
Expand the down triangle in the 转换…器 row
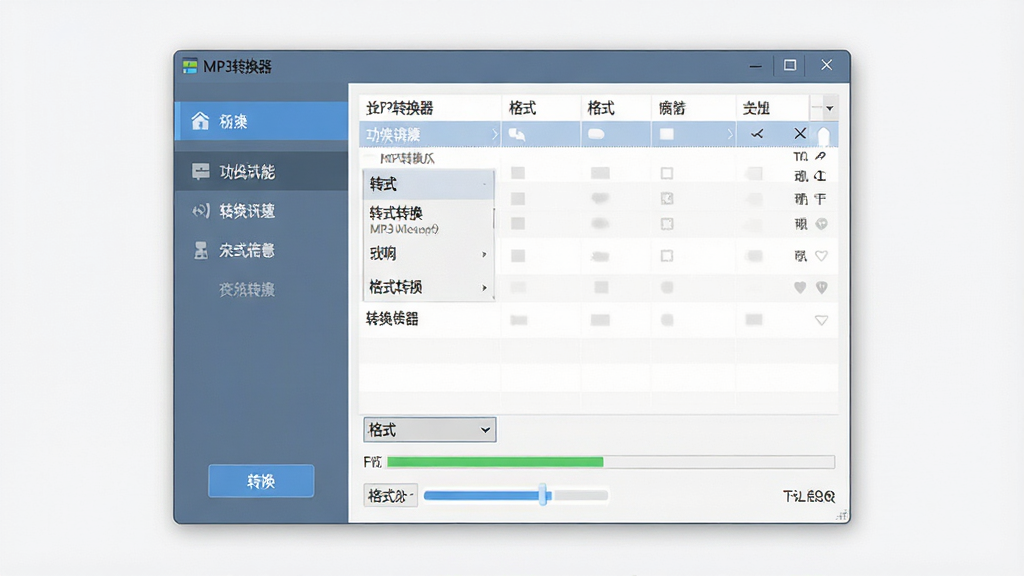click(x=822, y=320)
